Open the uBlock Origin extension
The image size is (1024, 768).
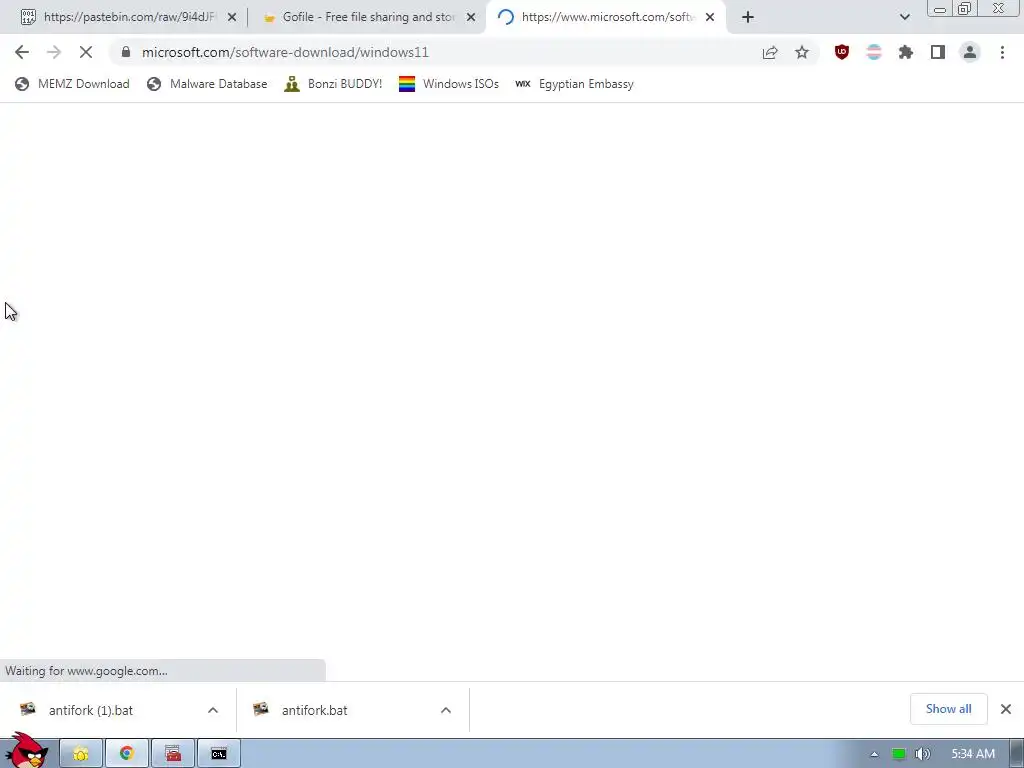click(842, 52)
